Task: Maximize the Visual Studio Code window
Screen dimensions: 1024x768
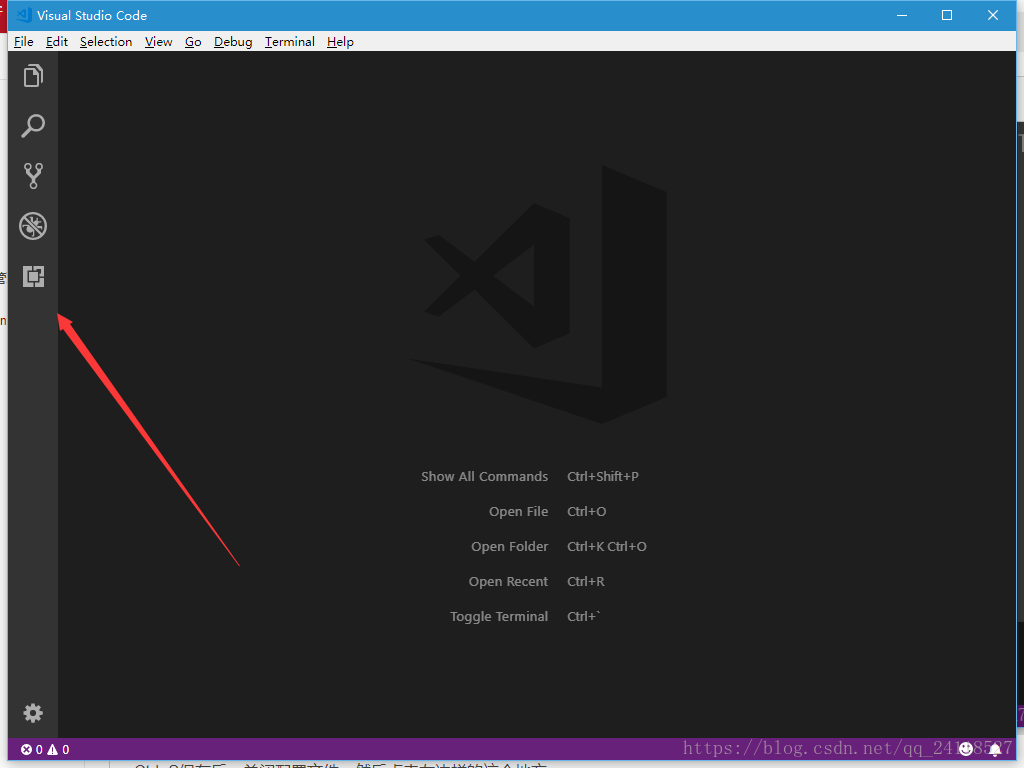Action: 947,15
